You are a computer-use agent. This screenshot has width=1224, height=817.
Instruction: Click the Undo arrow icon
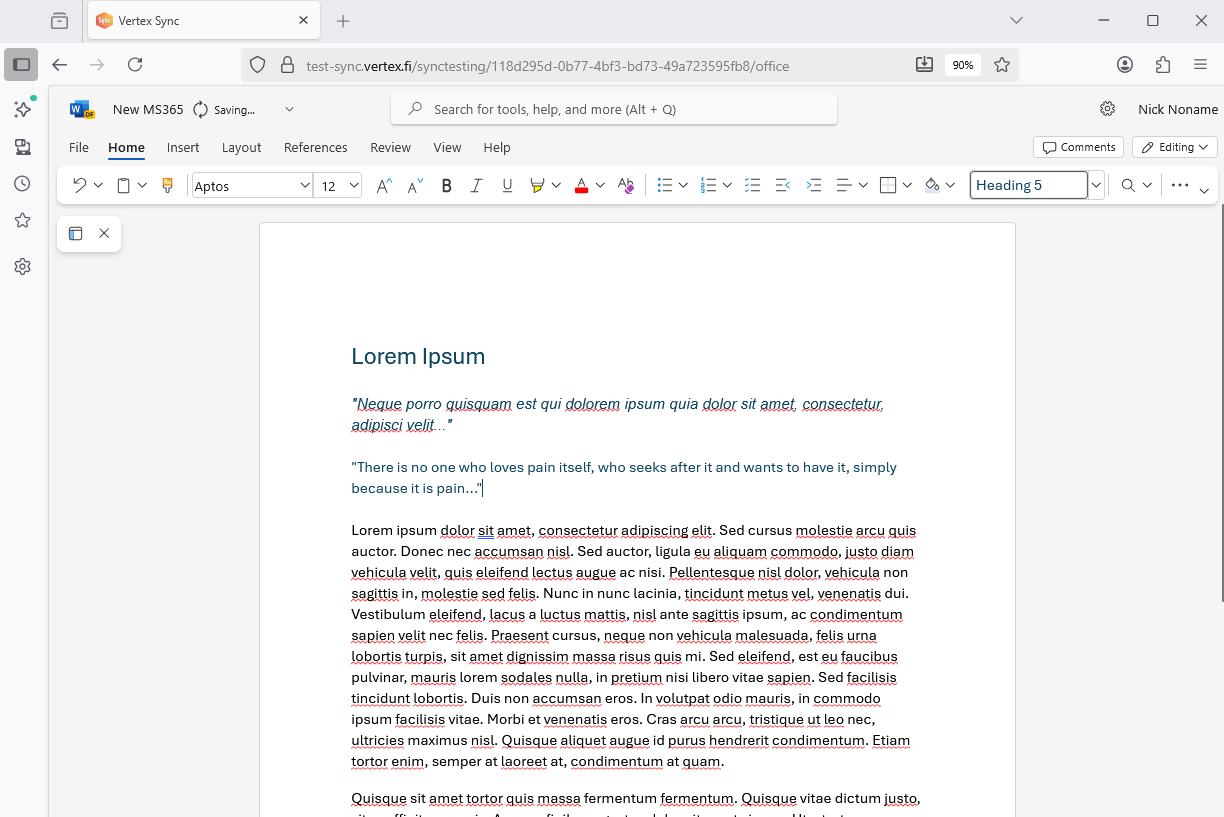pyautogui.click(x=79, y=185)
